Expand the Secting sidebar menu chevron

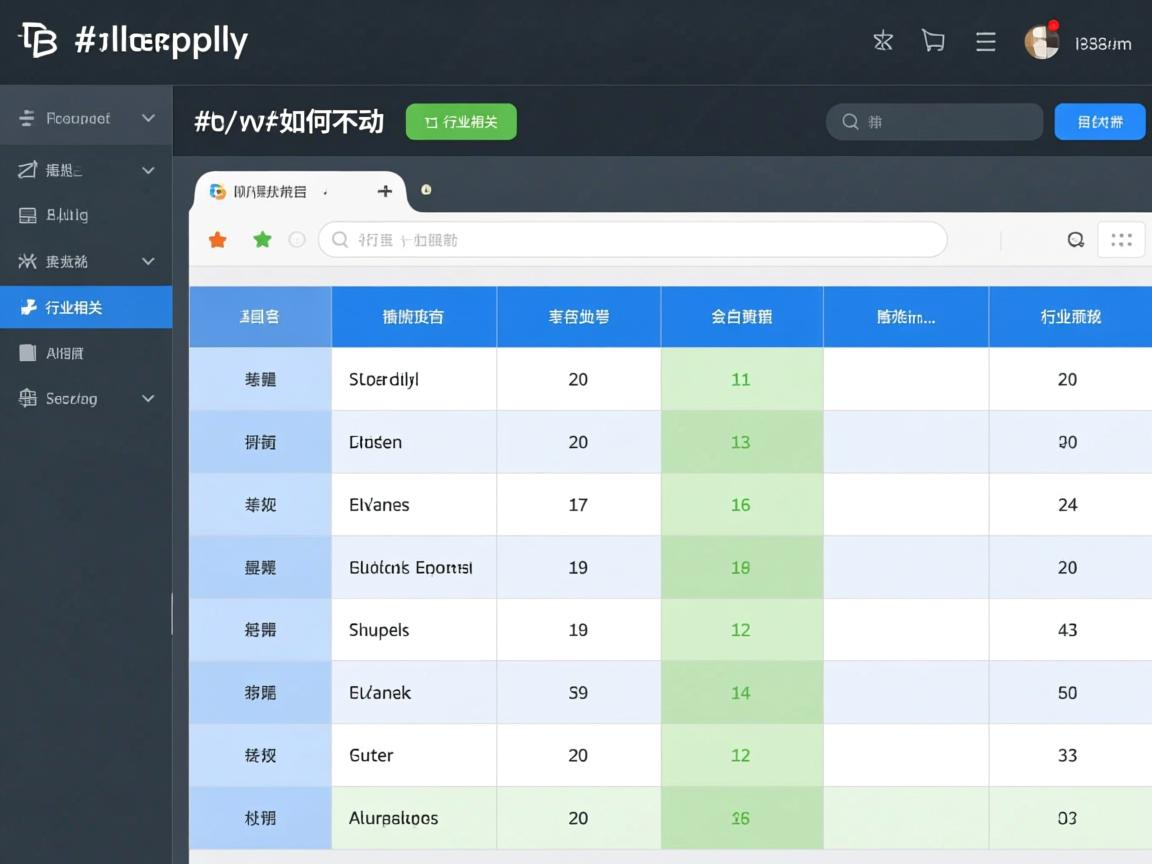(x=148, y=399)
